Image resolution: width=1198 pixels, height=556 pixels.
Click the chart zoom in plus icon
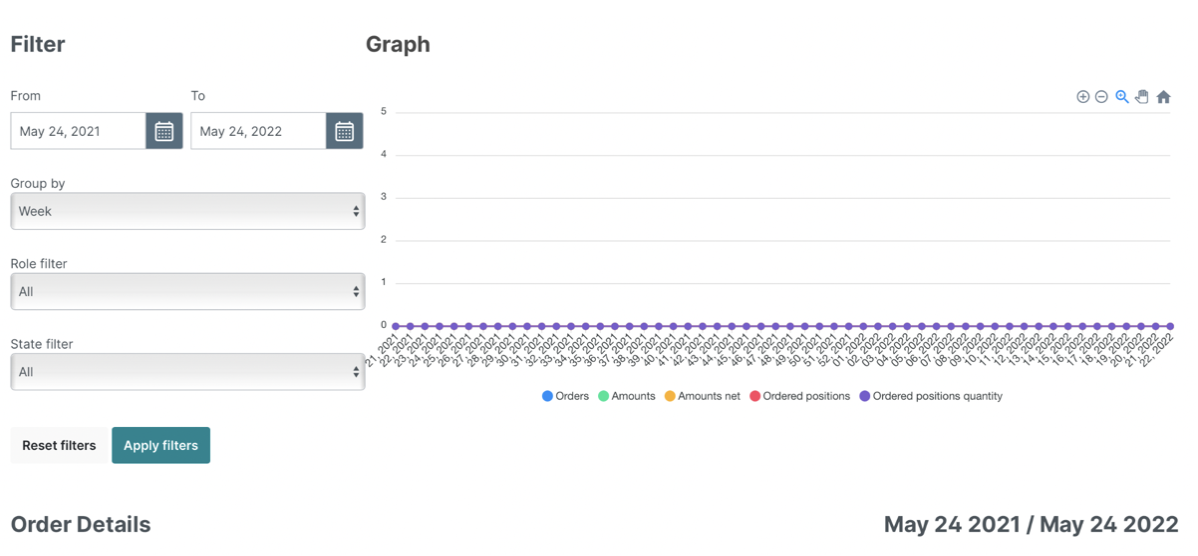[x=1083, y=97]
